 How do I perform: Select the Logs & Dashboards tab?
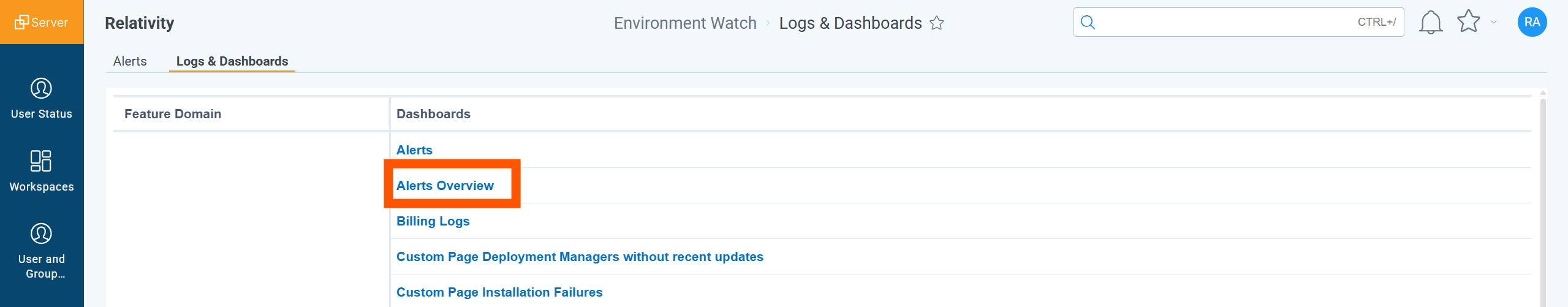click(232, 61)
